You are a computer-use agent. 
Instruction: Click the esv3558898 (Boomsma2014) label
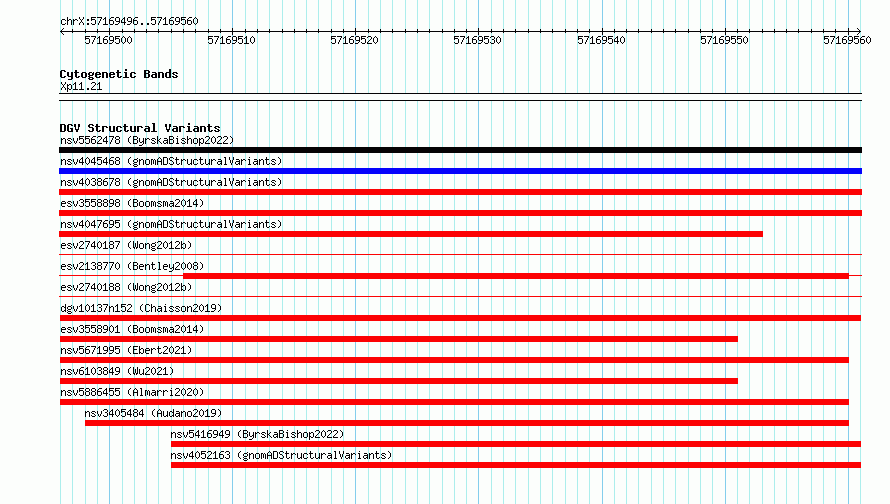132,203
